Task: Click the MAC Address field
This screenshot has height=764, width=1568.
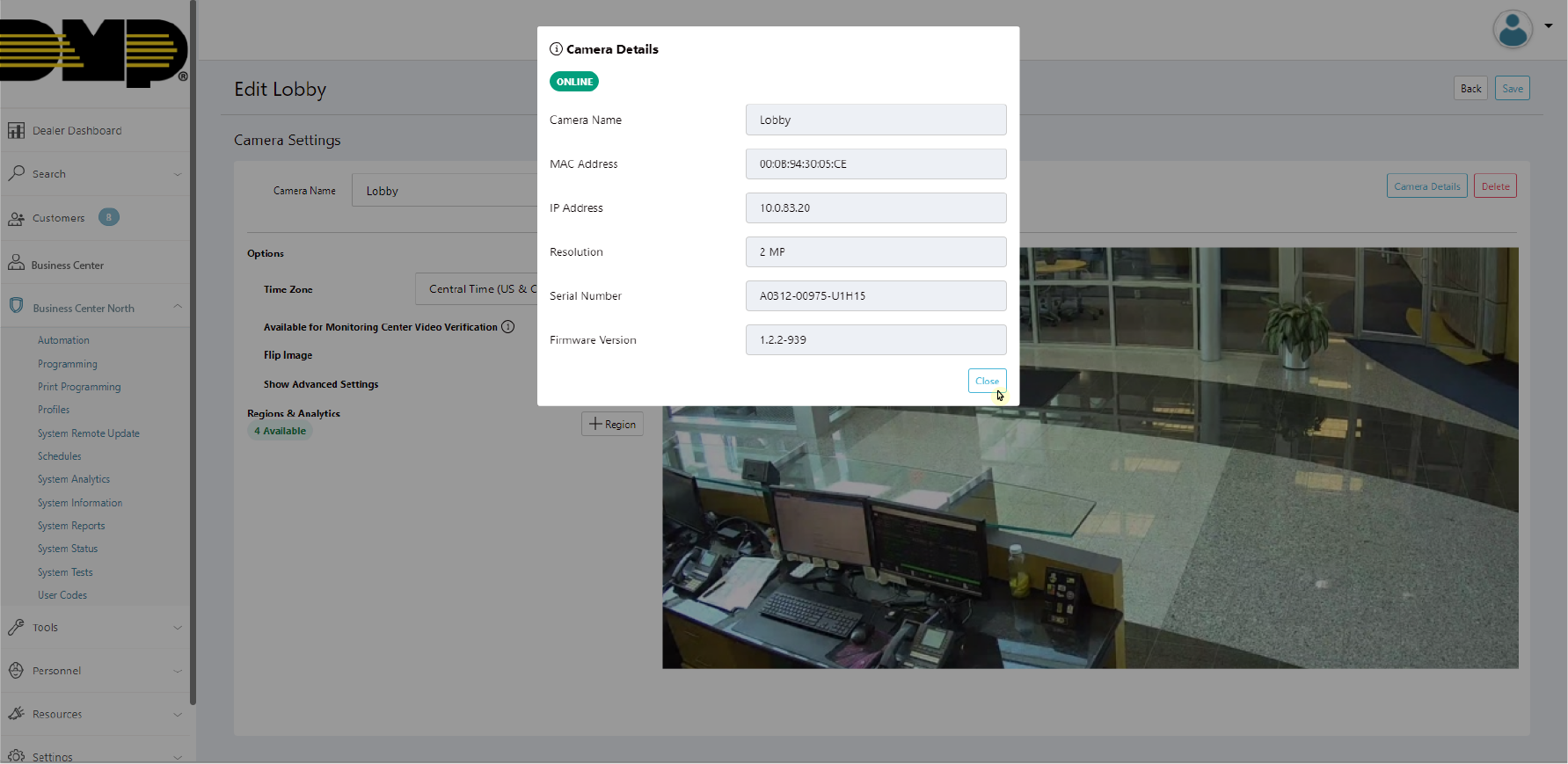Action: (875, 164)
